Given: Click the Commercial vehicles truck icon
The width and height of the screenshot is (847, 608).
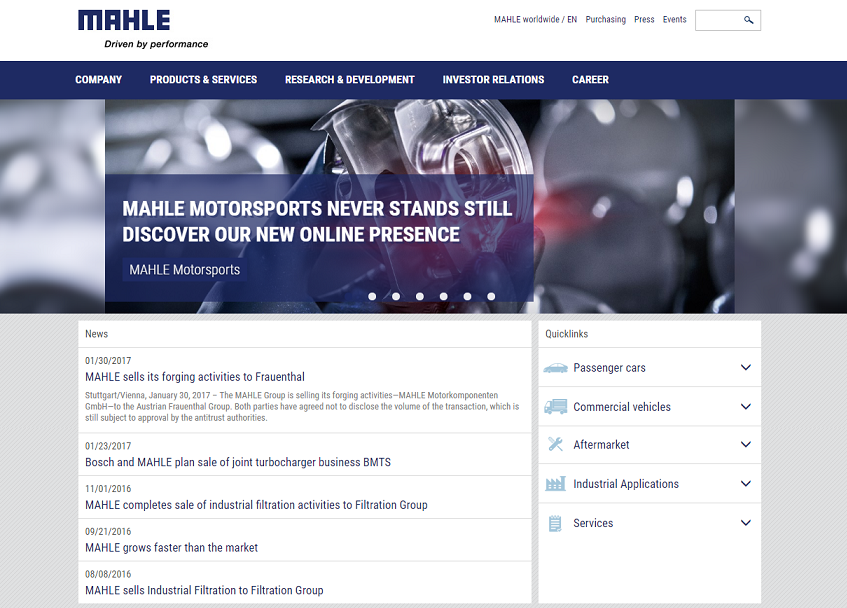Looking at the screenshot, I should coord(555,407).
